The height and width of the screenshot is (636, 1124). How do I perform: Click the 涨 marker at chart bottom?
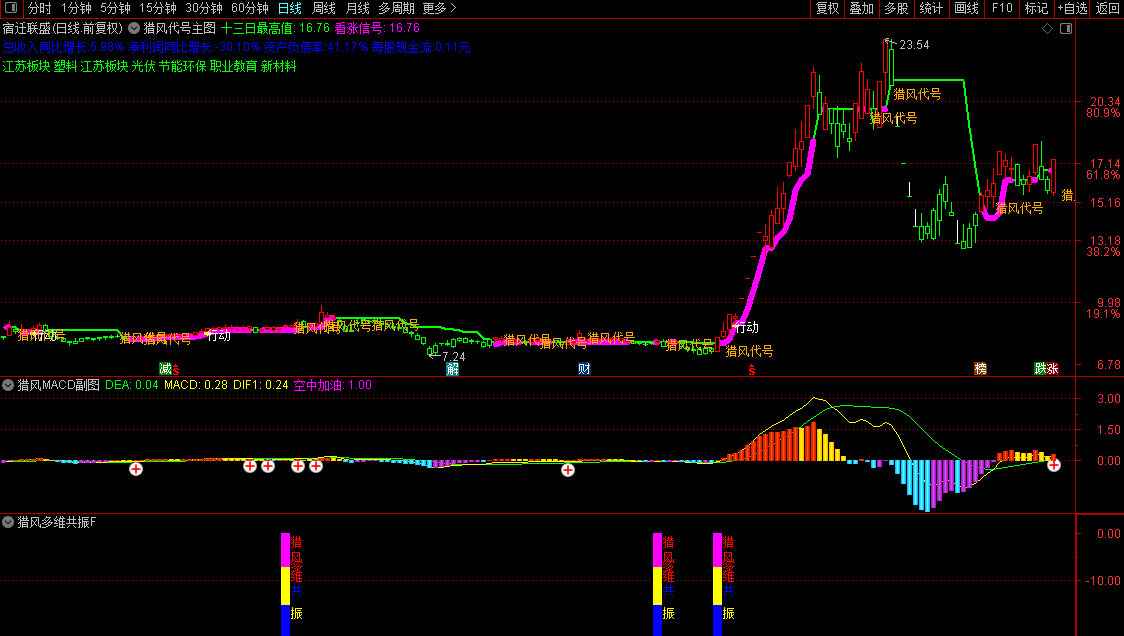(1052, 369)
